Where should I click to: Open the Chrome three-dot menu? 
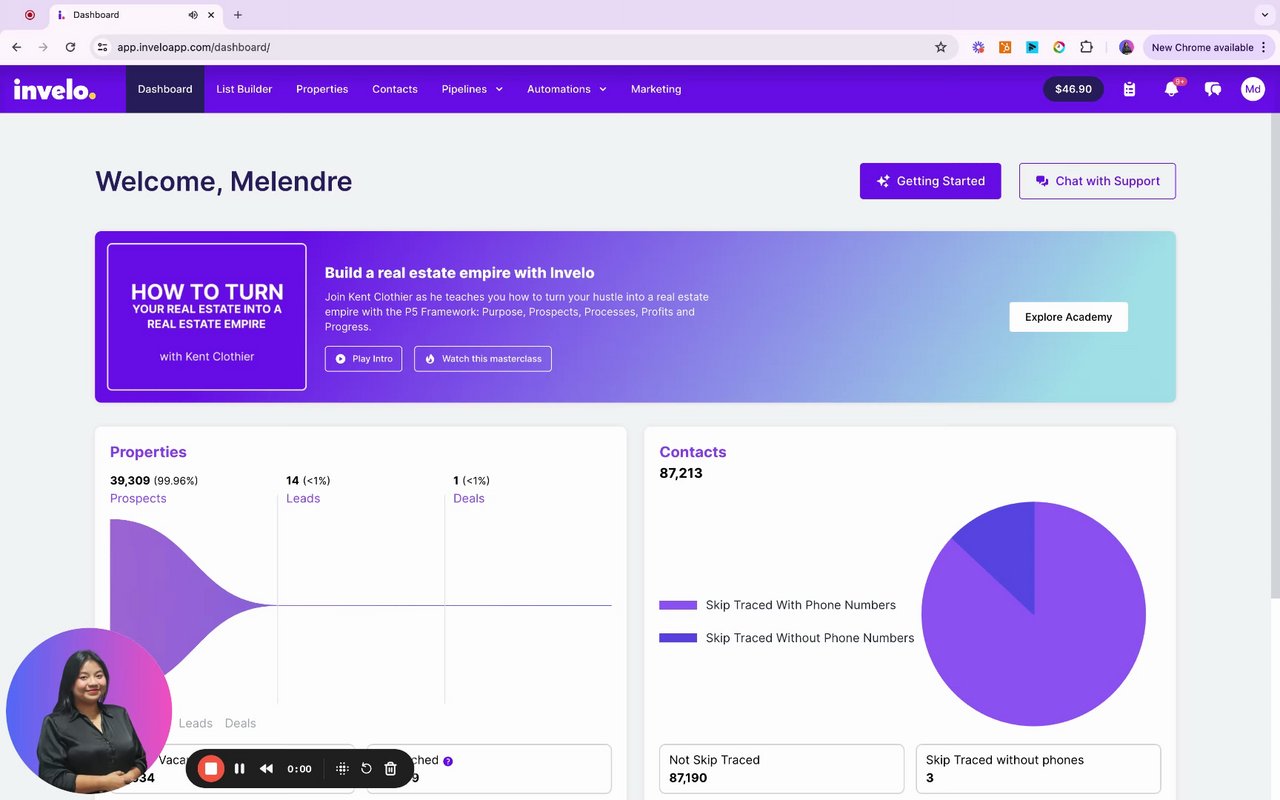coord(1264,47)
